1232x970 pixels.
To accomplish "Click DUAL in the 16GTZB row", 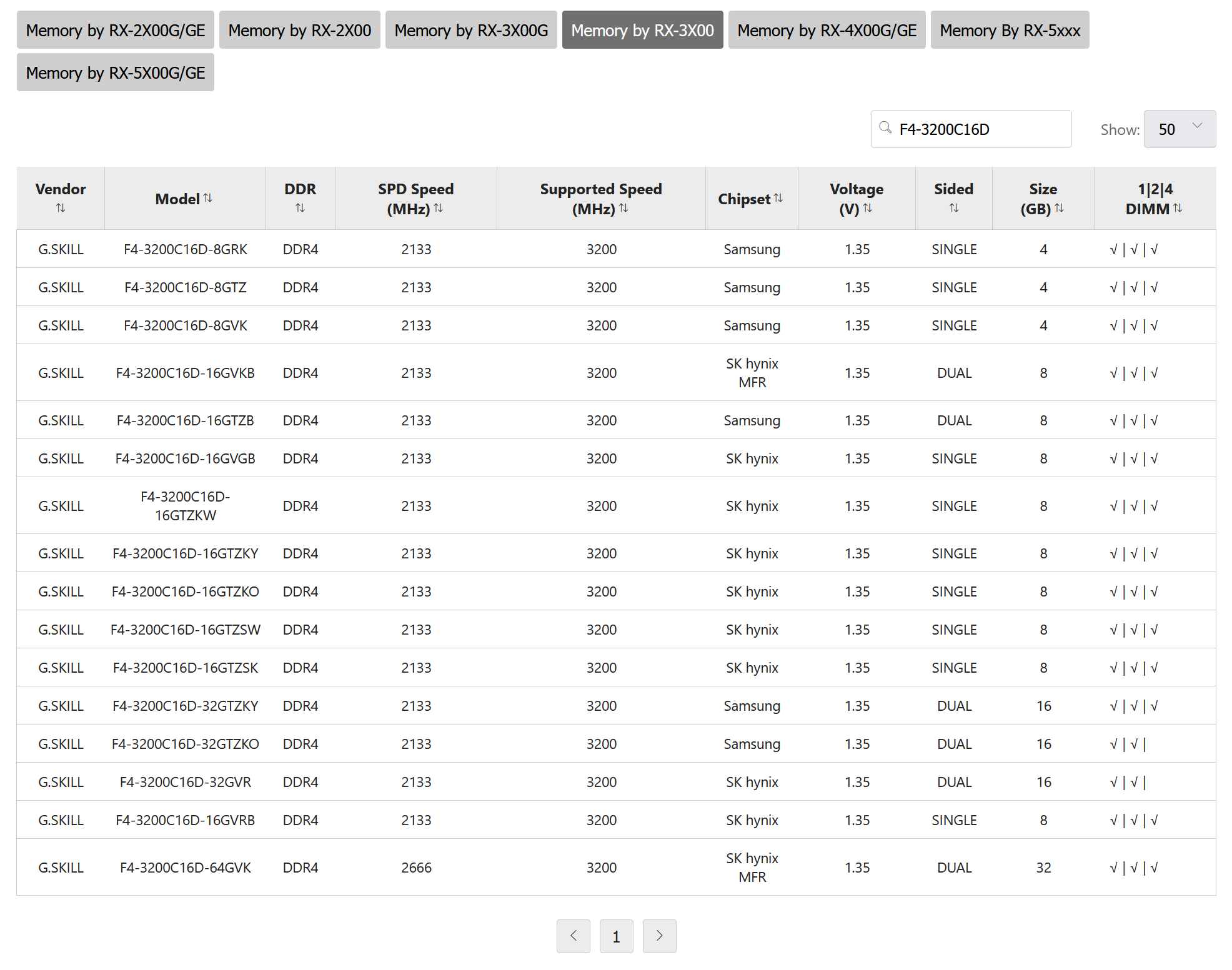I will click(955, 420).
